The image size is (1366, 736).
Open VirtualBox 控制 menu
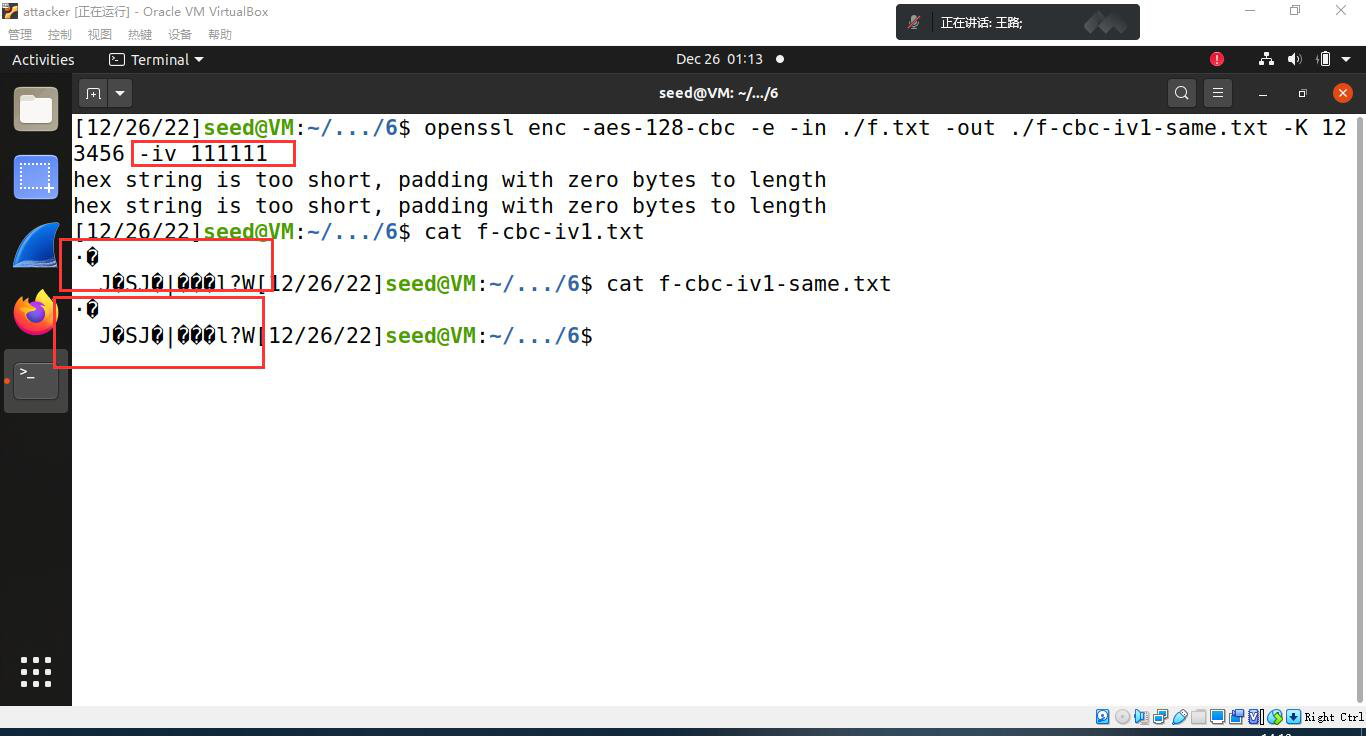click(59, 34)
